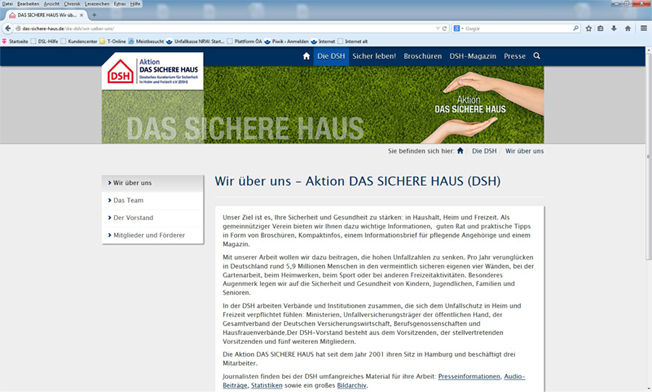This screenshot has width=652, height=392.
Task: Click Die DSH in breadcrumb
Action: click(x=484, y=151)
